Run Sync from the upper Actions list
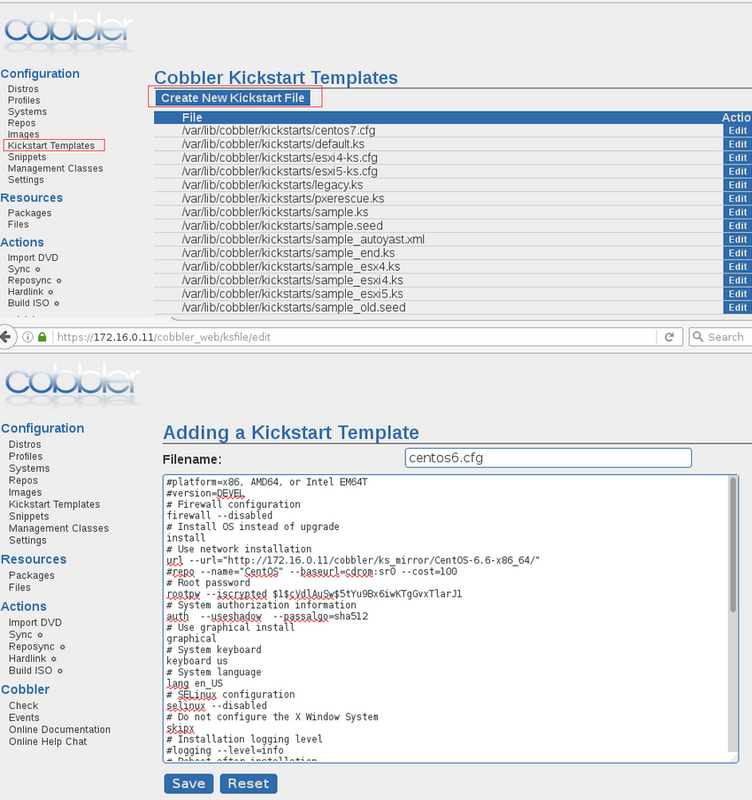This screenshot has height=800, width=752. (x=19, y=269)
